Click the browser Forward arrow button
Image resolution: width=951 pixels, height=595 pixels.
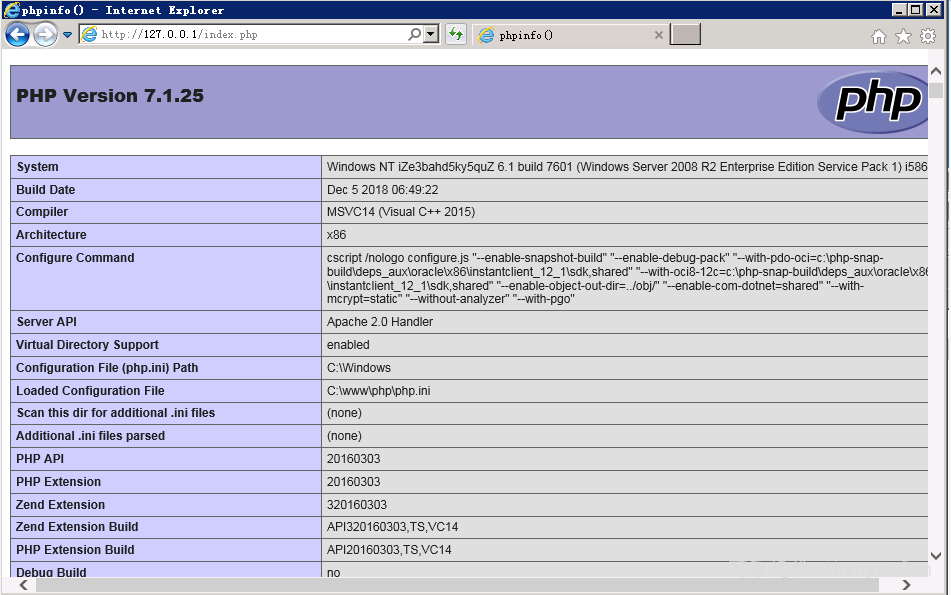pos(45,35)
